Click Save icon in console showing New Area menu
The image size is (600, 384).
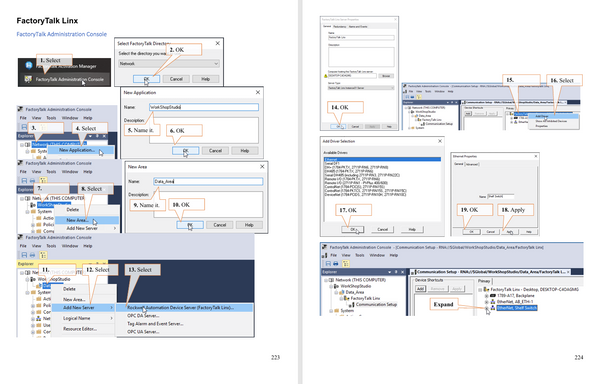(24, 180)
